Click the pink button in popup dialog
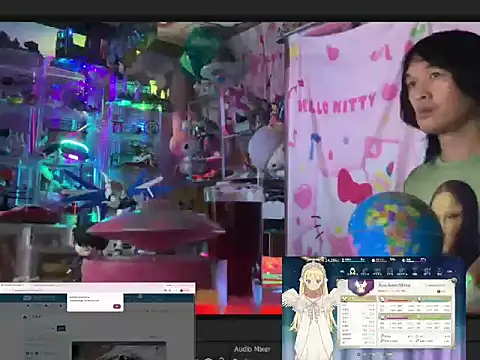This screenshot has height=360, width=480. 117,306
